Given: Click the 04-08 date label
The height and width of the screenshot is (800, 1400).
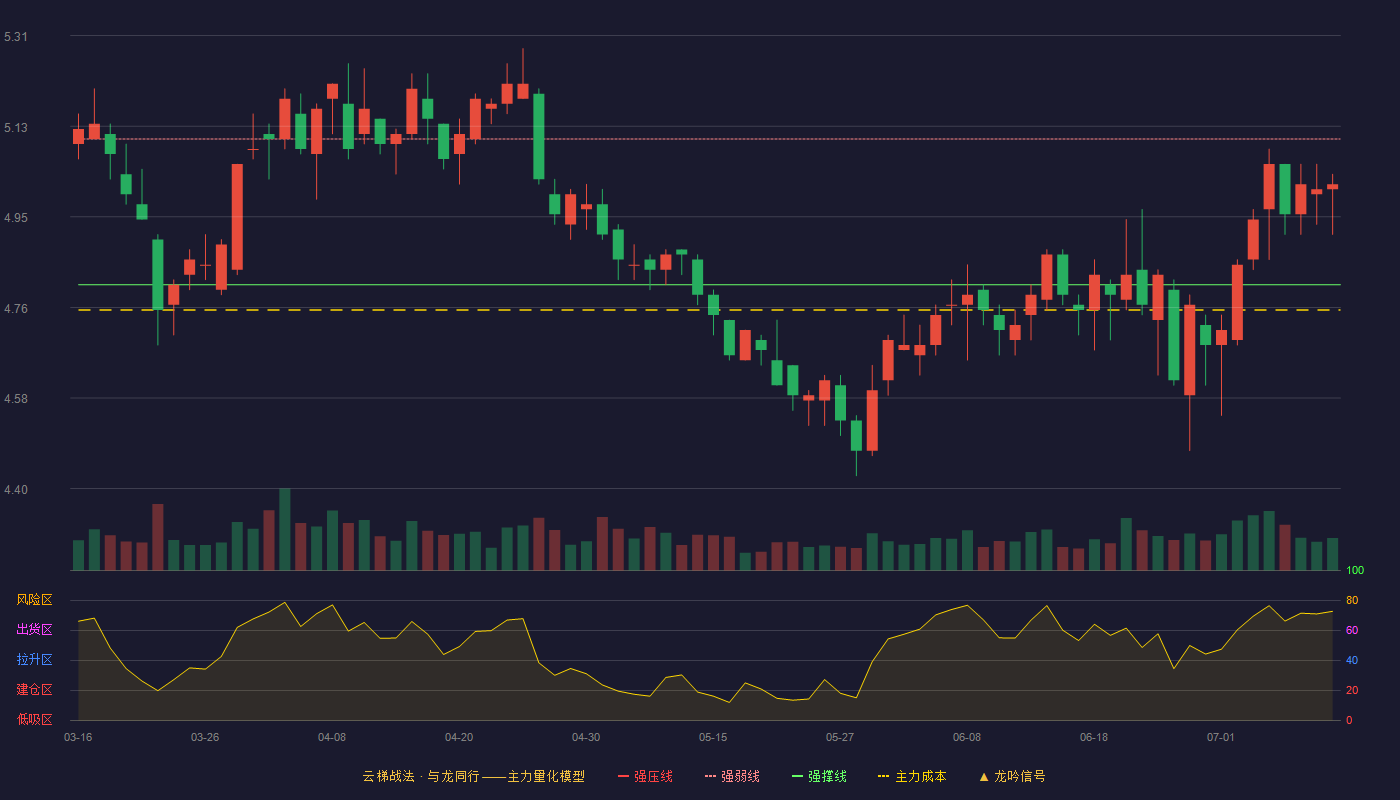Looking at the screenshot, I should pyautogui.click(x=332, y=737).
